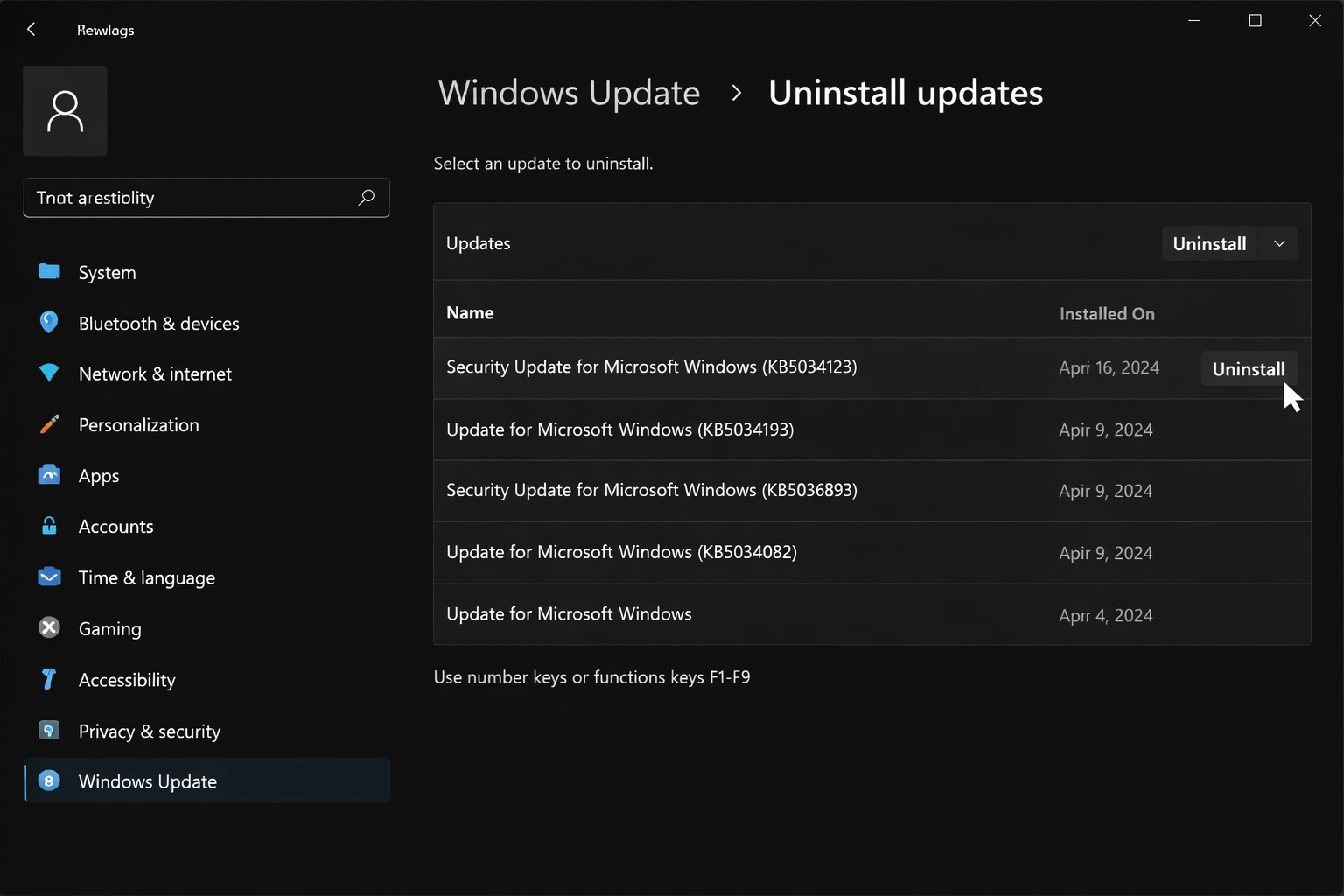
Task: Select Security Update KB5036893 row
Action: click(871, 491)
